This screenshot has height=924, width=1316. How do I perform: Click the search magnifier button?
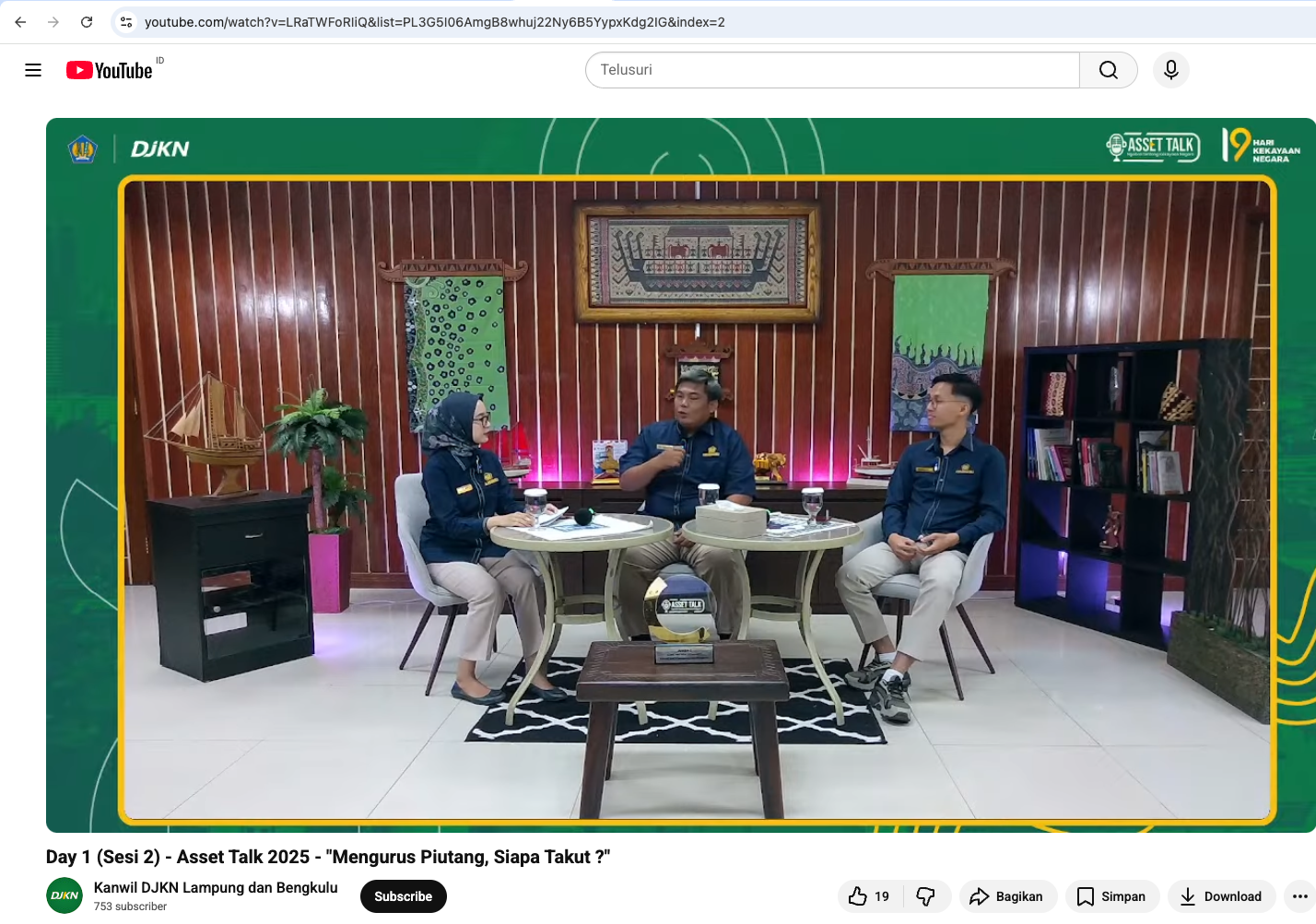click(1108, 70)
